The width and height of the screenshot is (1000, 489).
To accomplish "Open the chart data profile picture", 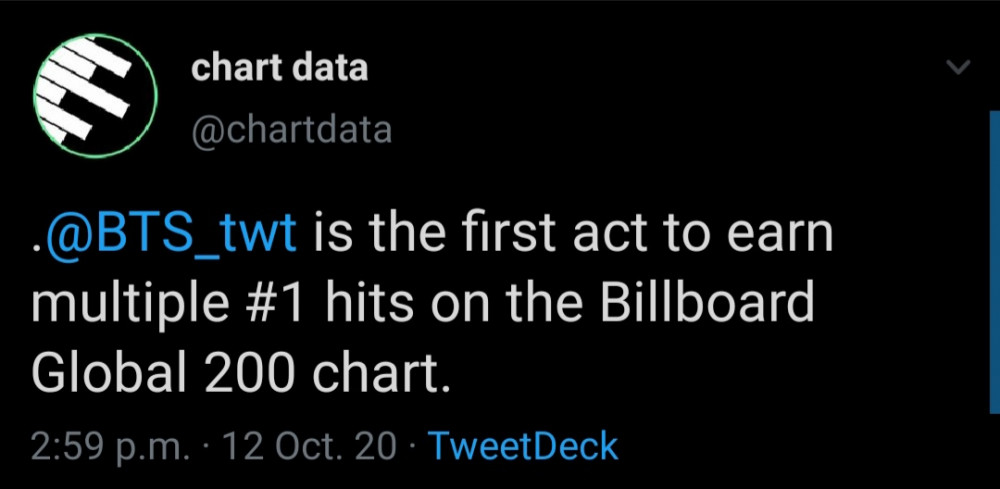I will pyautogui.click(x=96, y=96).
